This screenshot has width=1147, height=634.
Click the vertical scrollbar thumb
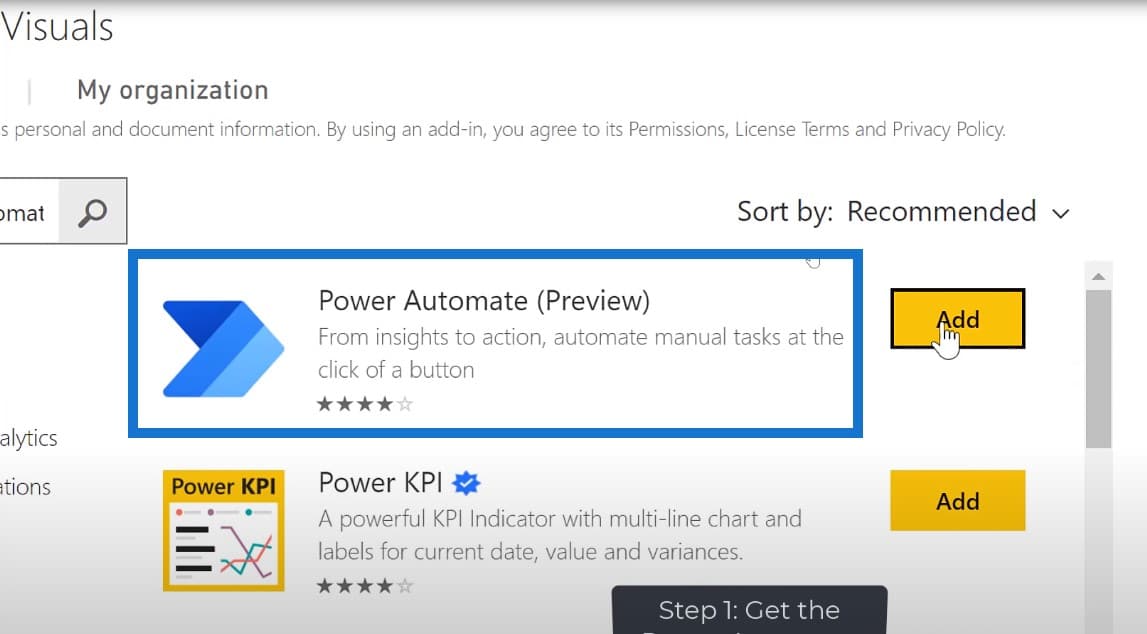[1098, 369]
